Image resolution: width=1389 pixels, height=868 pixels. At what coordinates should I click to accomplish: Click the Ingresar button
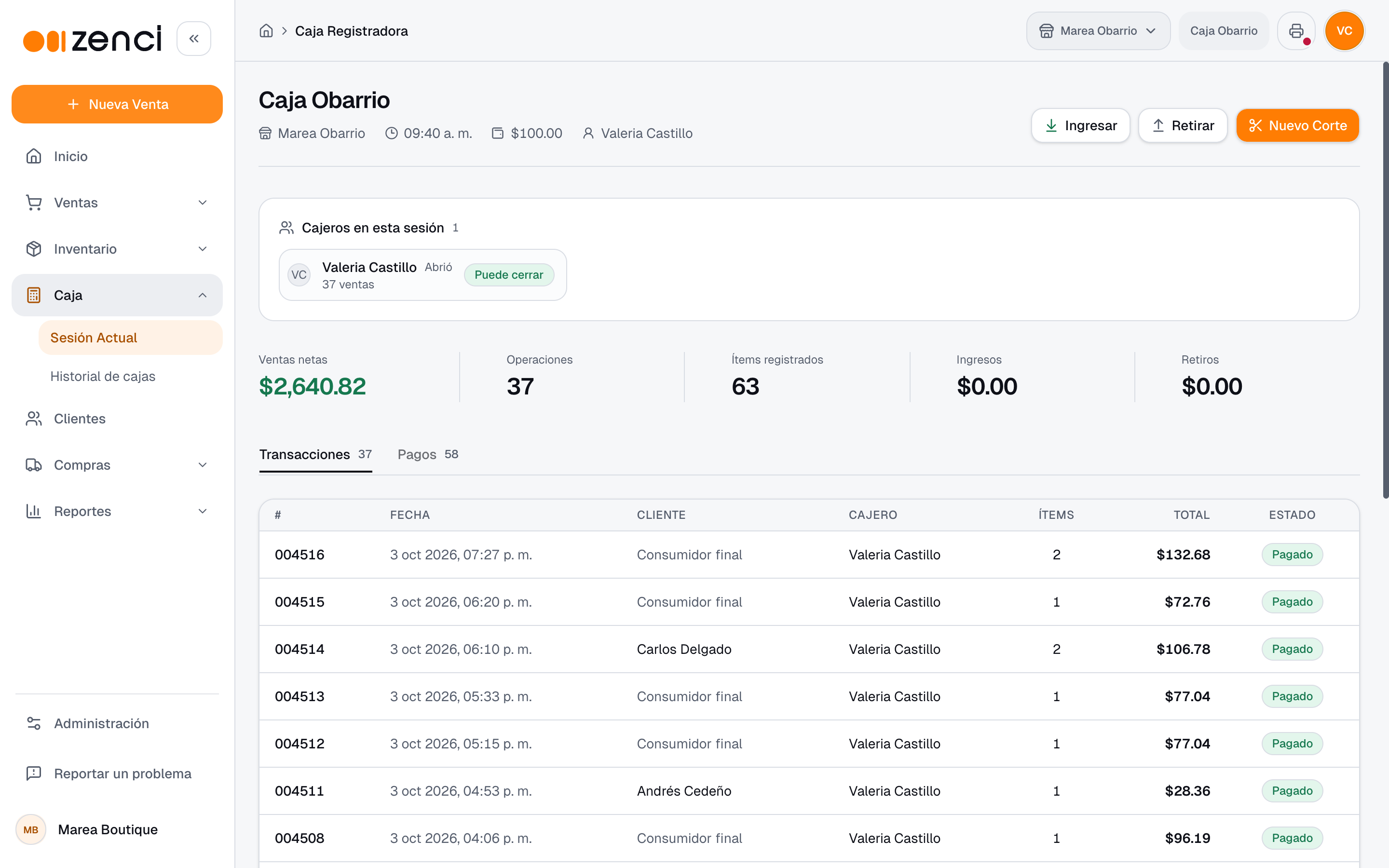(x=1081, y=125)
